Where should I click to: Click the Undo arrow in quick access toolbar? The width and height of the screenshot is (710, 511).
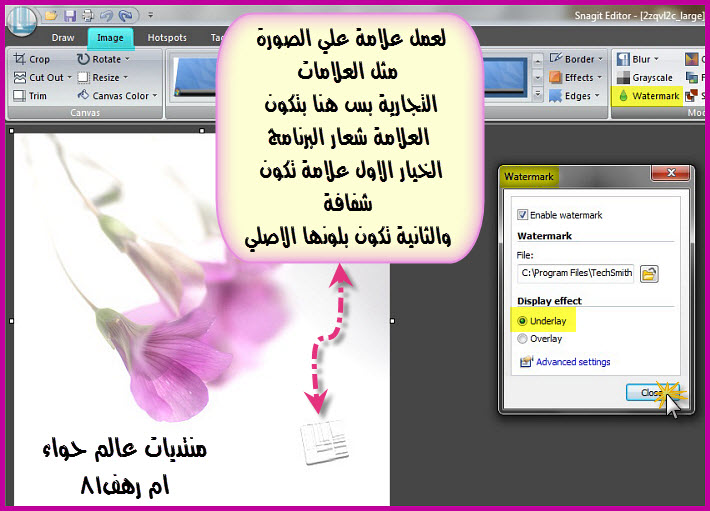click(108, 15)
